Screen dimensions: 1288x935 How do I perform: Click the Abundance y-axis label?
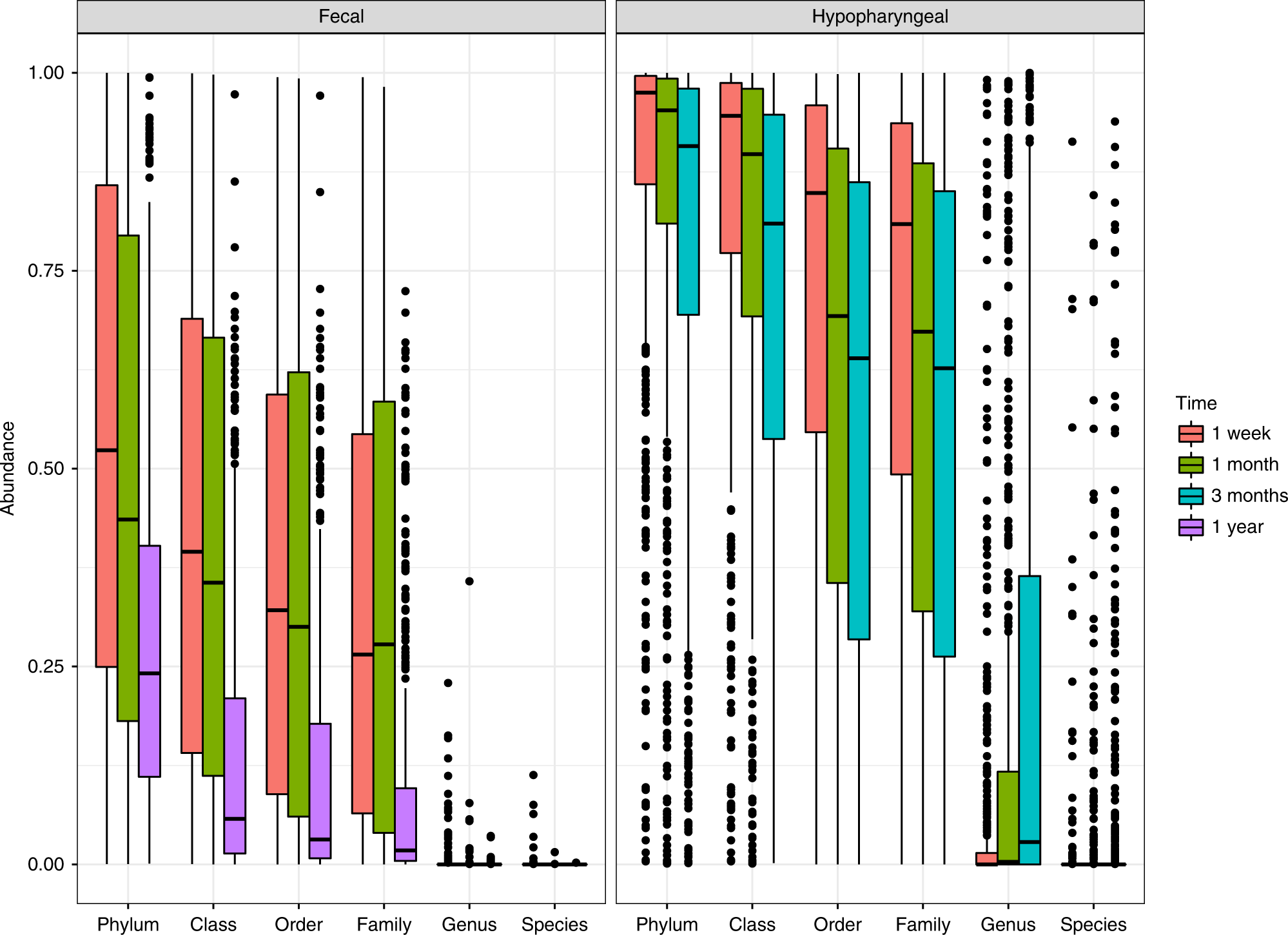pyautogui.click(x=8, y=468)
